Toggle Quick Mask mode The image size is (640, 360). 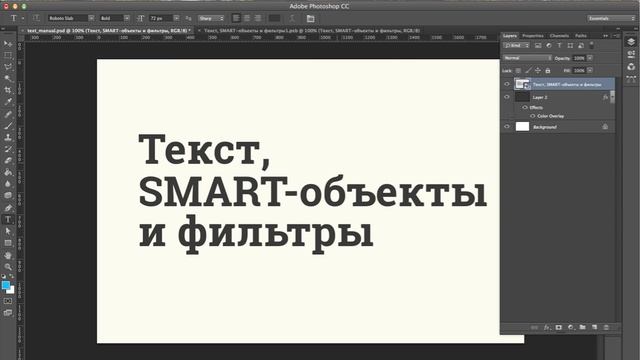pos(8,301)
